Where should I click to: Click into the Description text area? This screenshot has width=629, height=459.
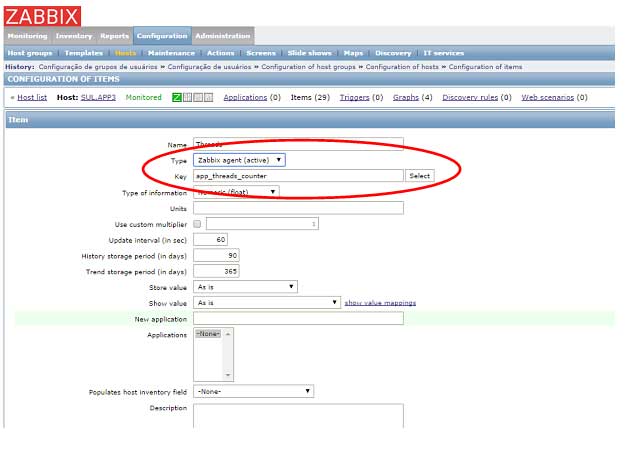point(298,416)
